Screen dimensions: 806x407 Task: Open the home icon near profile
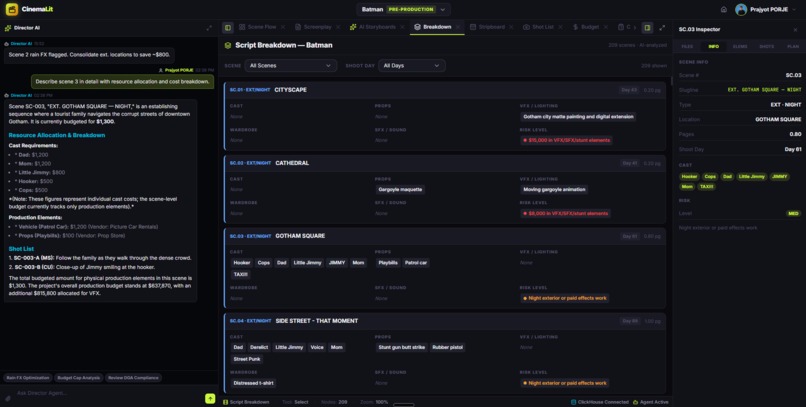(724, 9)
